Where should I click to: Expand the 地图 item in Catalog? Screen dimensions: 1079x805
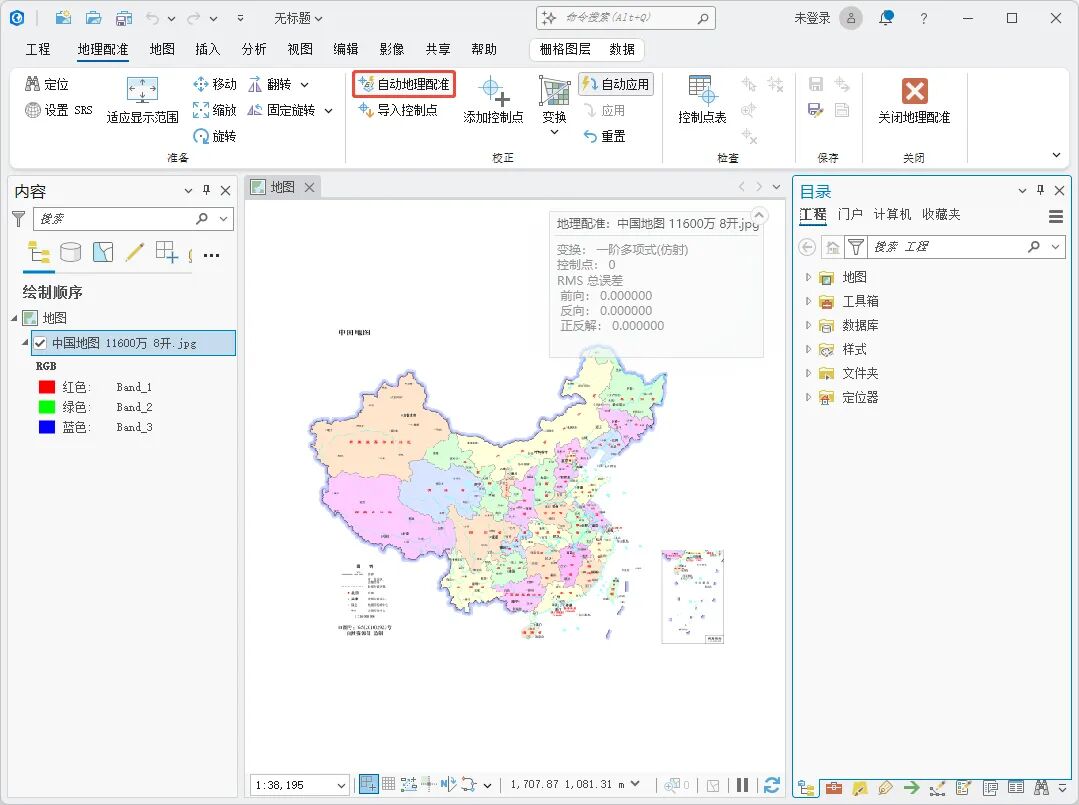tap(809, 277)
